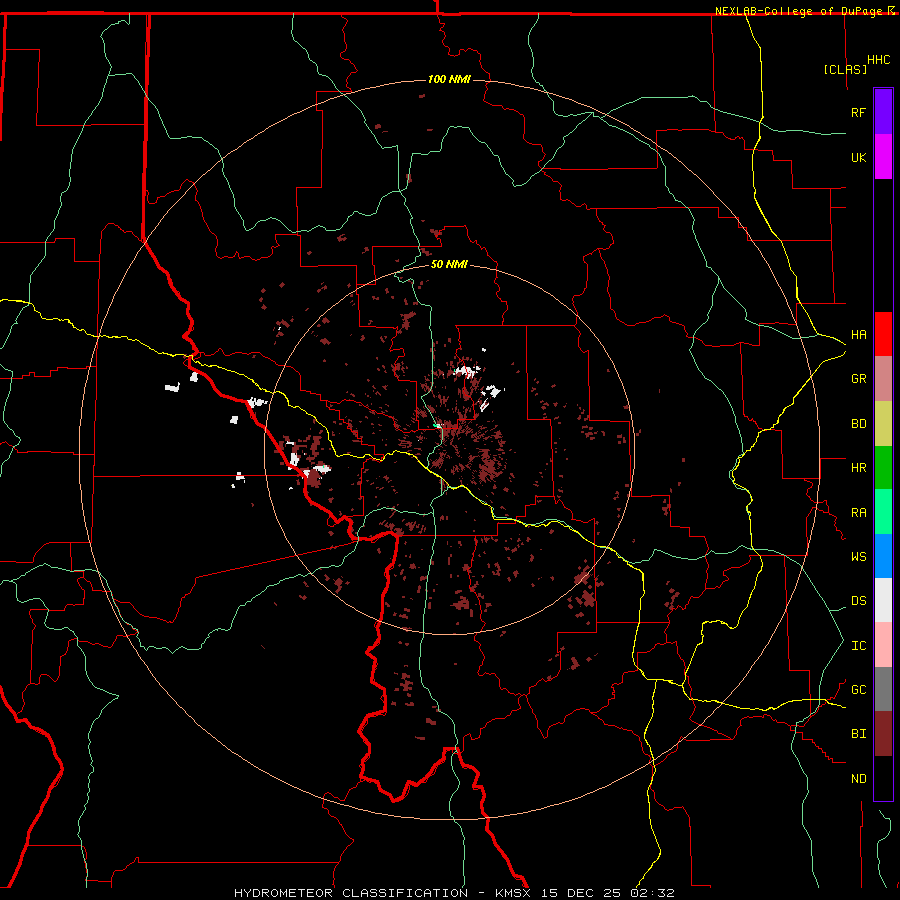The height and width of the screenshot is (900, 900).
Task: Click the IC legend label
Action: tap(858, 646)
